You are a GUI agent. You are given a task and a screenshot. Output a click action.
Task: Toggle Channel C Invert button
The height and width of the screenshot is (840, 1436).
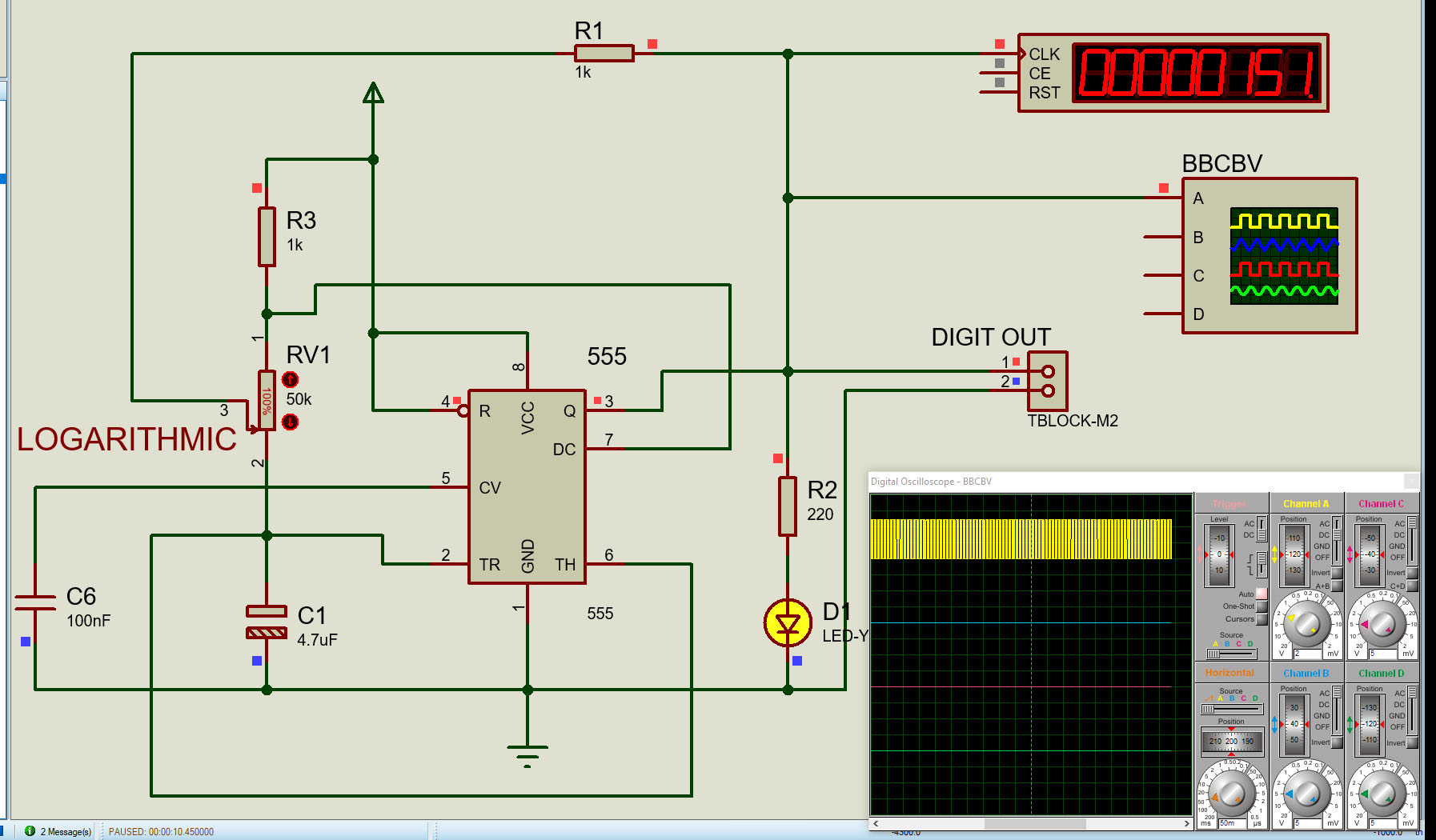pos(1412,573)
